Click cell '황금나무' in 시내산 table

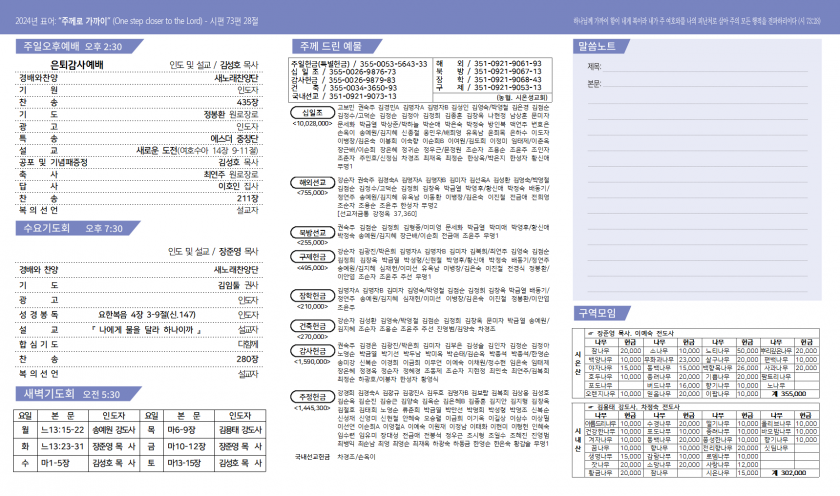pyautogui.click(x=601, y=473)
